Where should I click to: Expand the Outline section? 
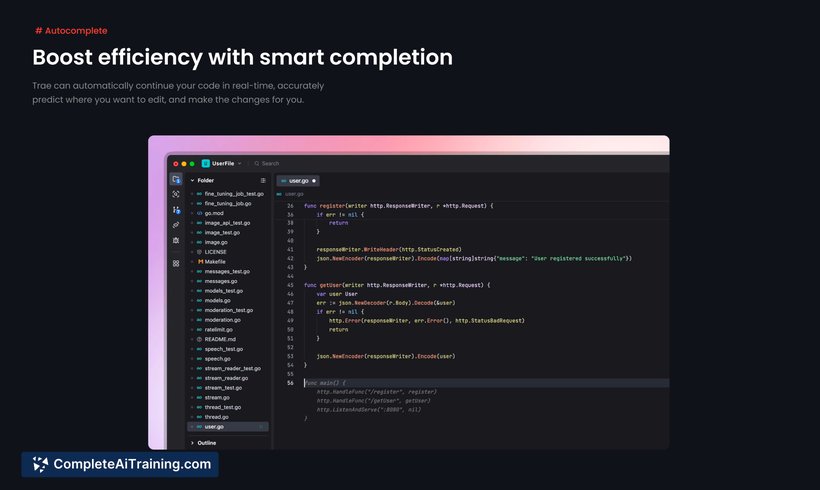click(x=204, y=443)
